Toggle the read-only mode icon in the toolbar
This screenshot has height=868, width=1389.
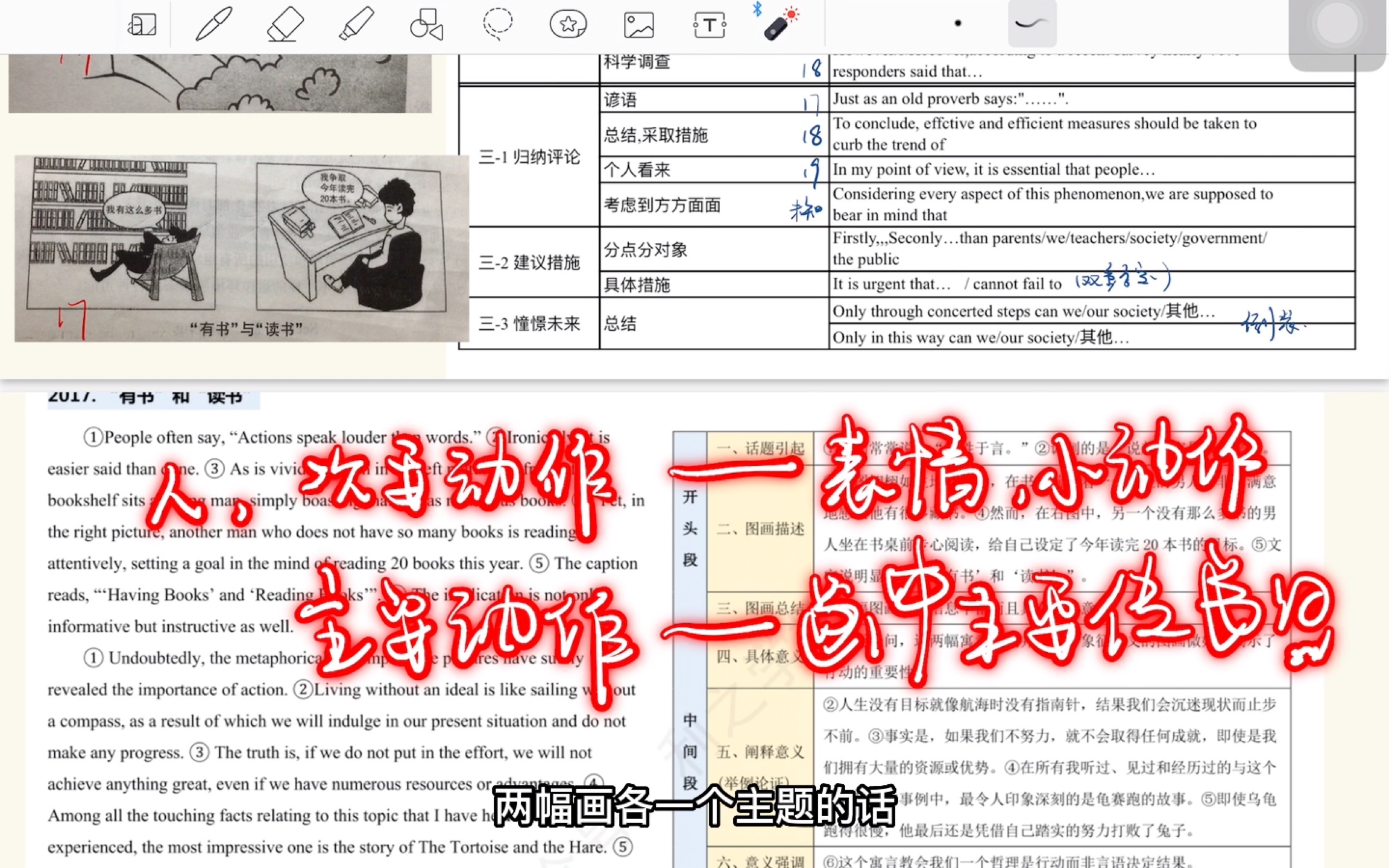[x=142, y=25]
